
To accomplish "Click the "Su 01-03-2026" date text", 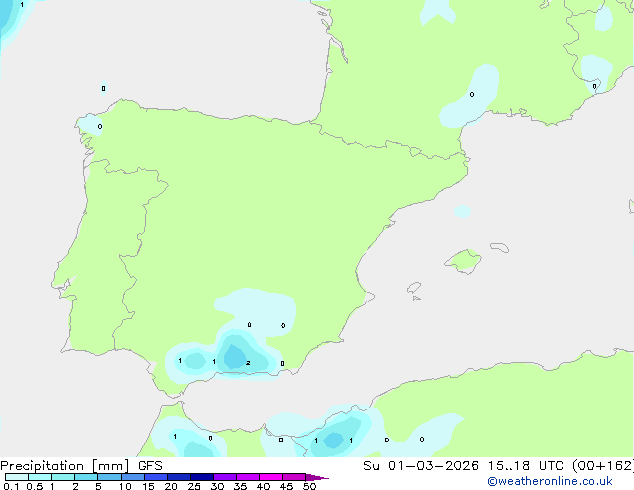I will pyautogui.click(x=421, y=466).
